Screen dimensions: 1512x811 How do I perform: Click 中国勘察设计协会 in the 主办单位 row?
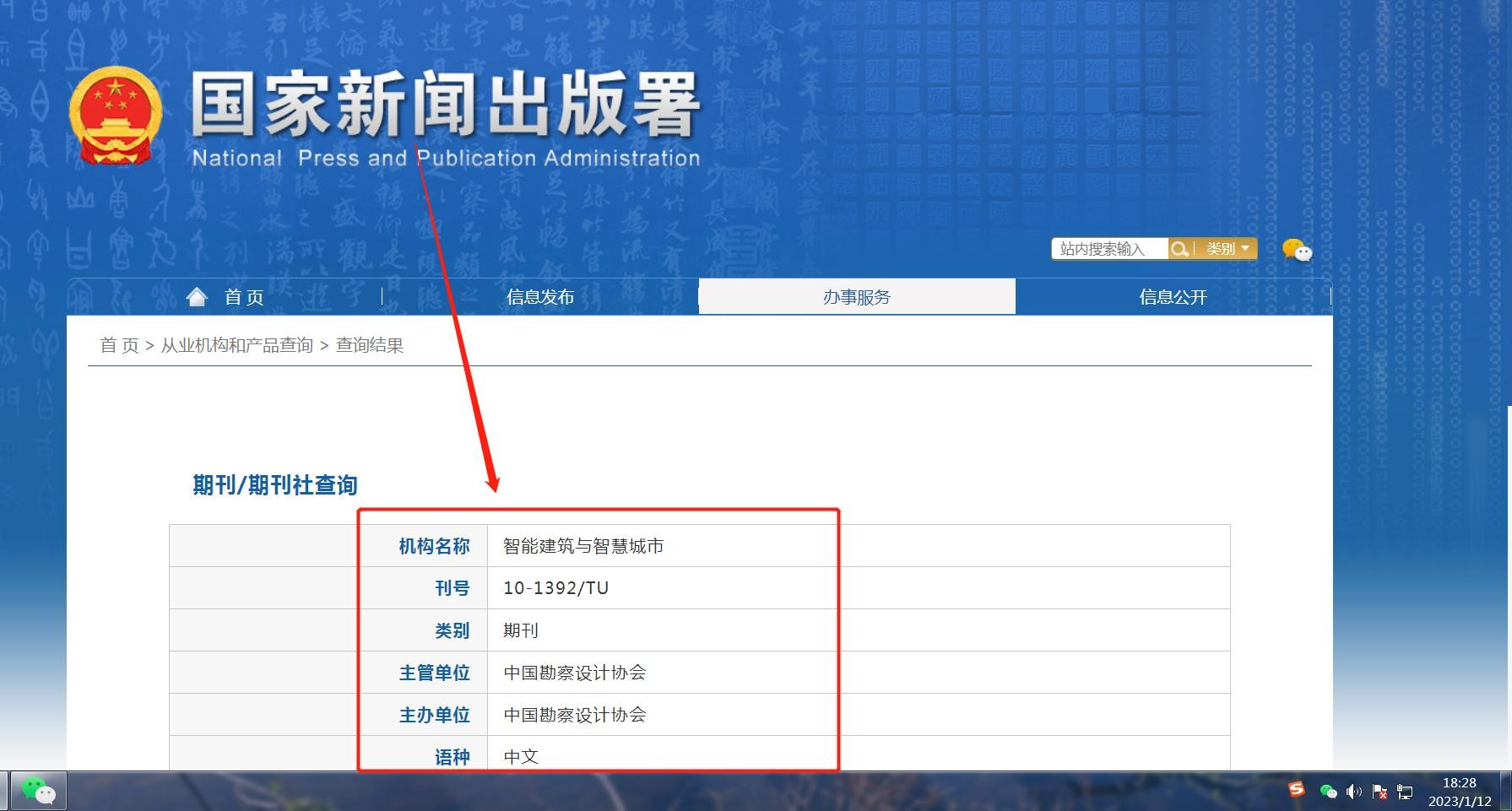(575, 715)
